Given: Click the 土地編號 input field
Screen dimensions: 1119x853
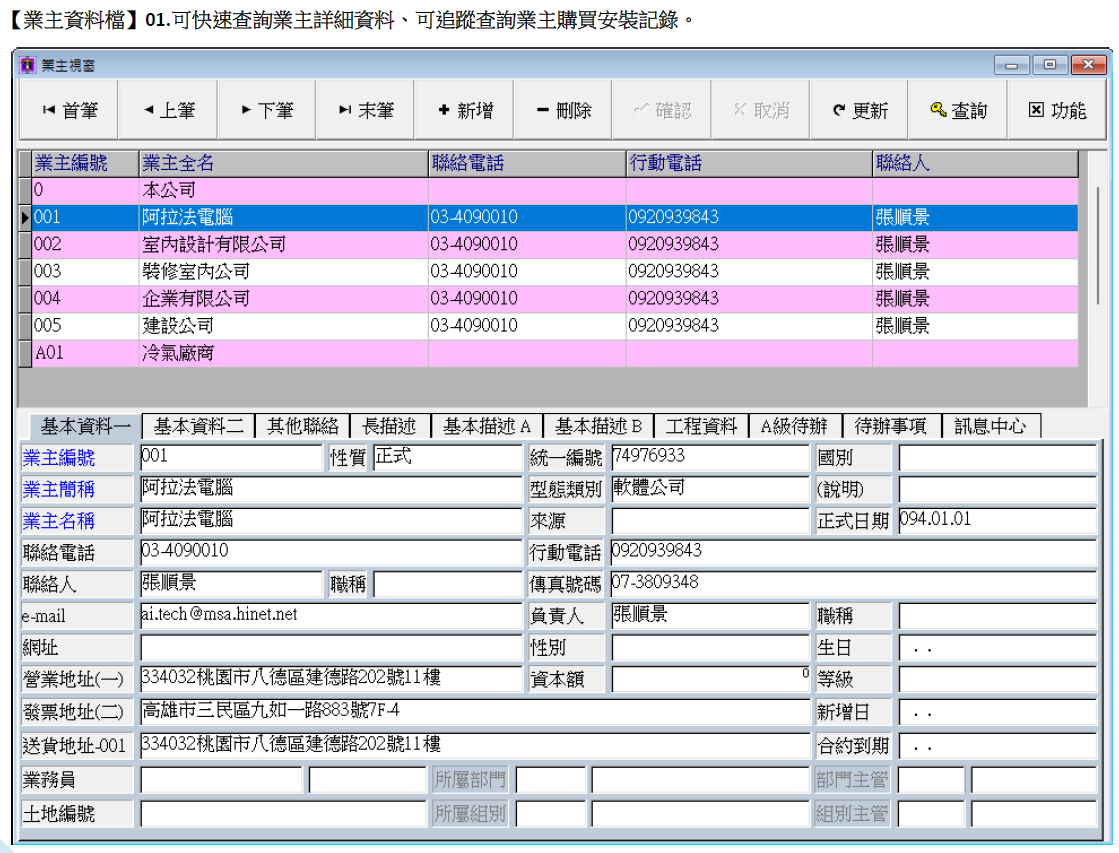Looking at the screenshot, I should click(283, 813).
